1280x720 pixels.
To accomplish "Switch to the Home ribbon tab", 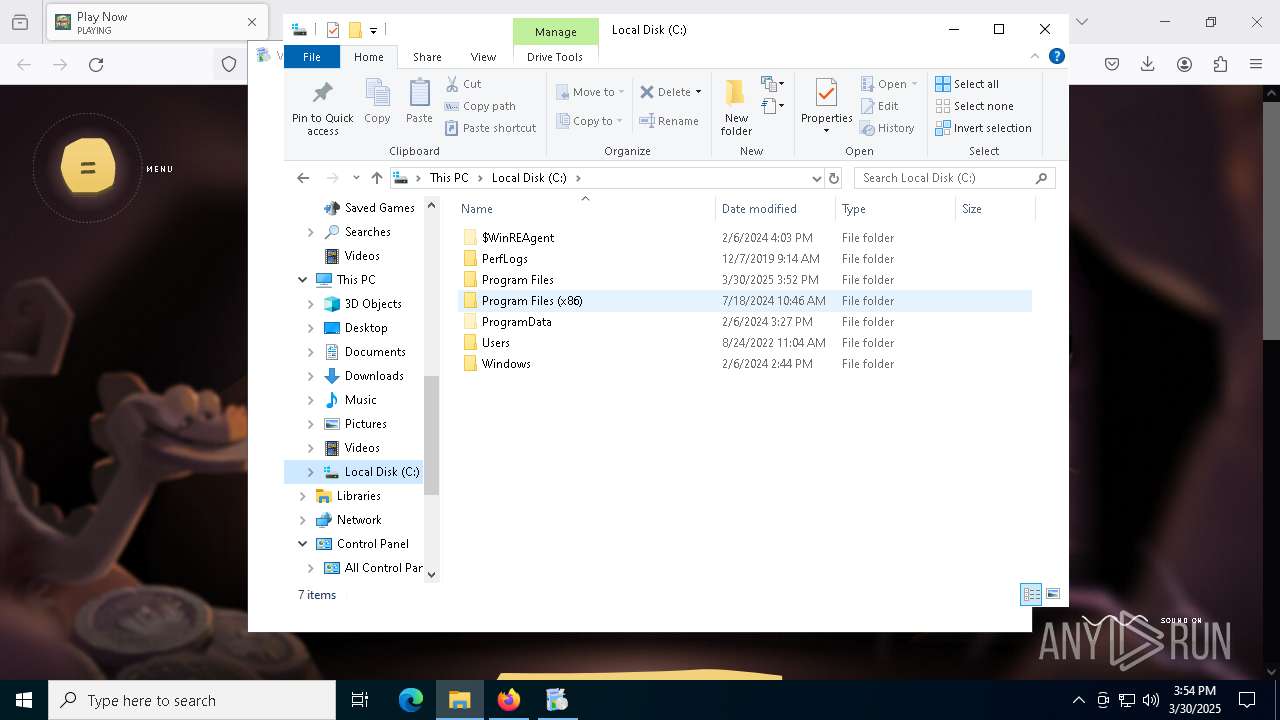I will tap(368, 57).
